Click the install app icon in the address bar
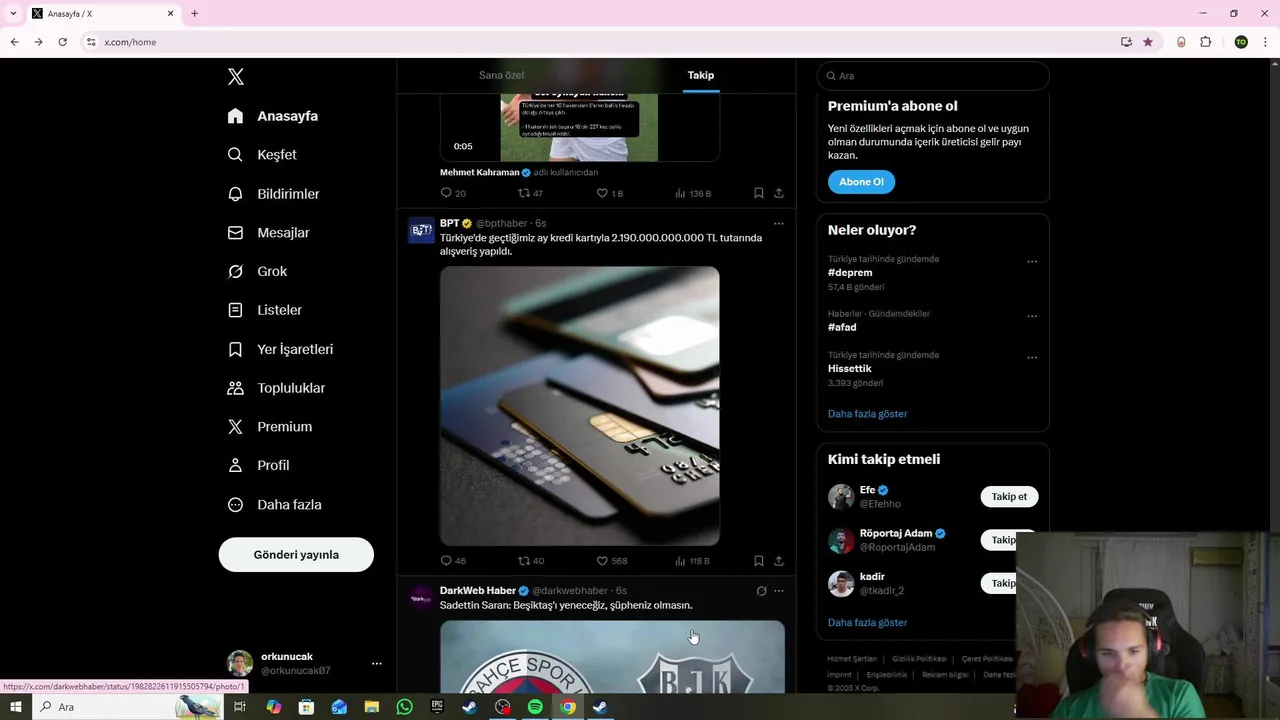Image resolution: width=1280 pixels, height=720 pixels. tap(1126, 42)
